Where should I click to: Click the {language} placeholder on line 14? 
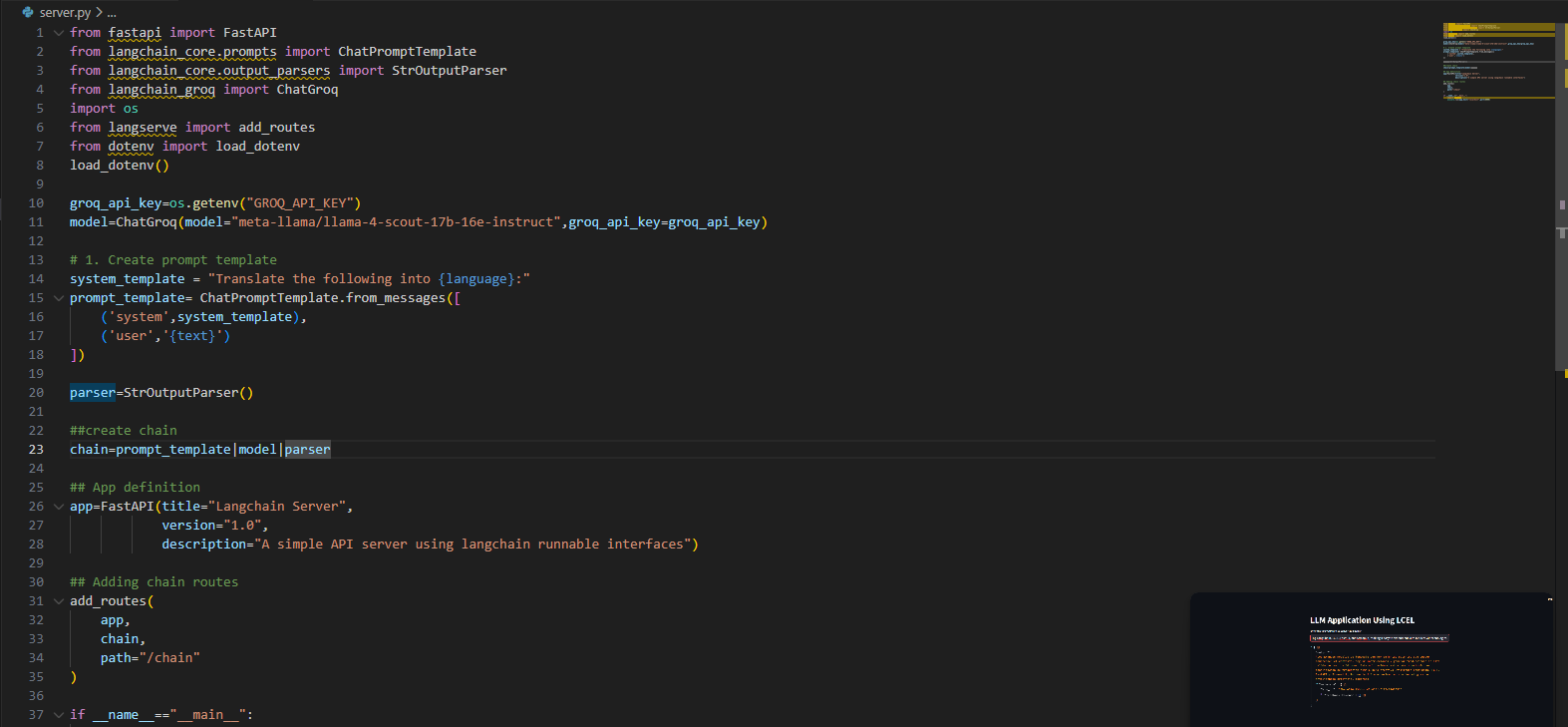(476, 279)
